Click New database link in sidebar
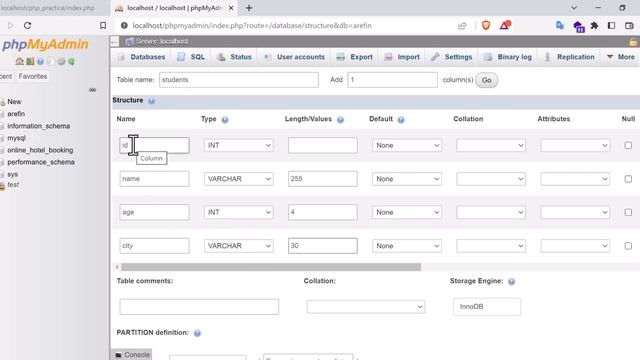Image resolution: width=640 pixels, height=360 pixels. point(14,102)
